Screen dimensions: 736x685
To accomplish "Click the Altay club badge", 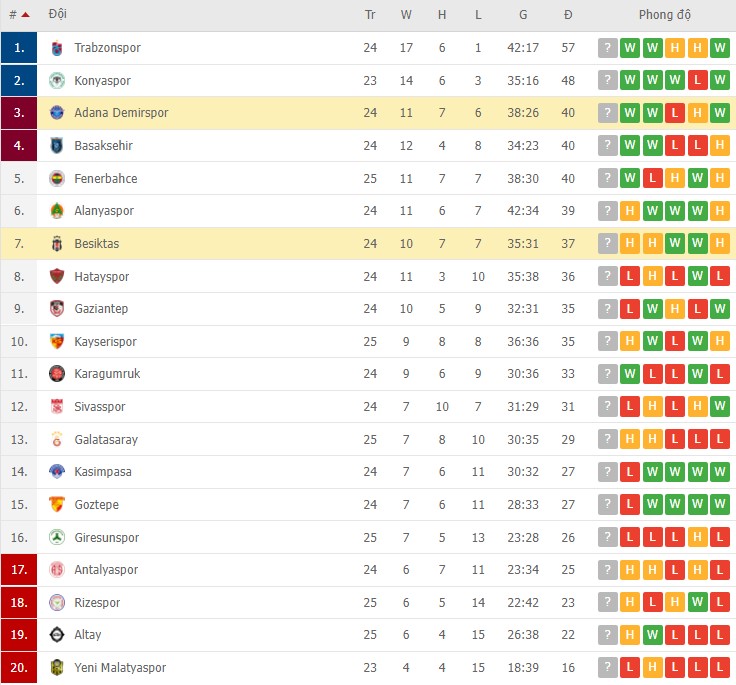I will (x=57, y=635).
